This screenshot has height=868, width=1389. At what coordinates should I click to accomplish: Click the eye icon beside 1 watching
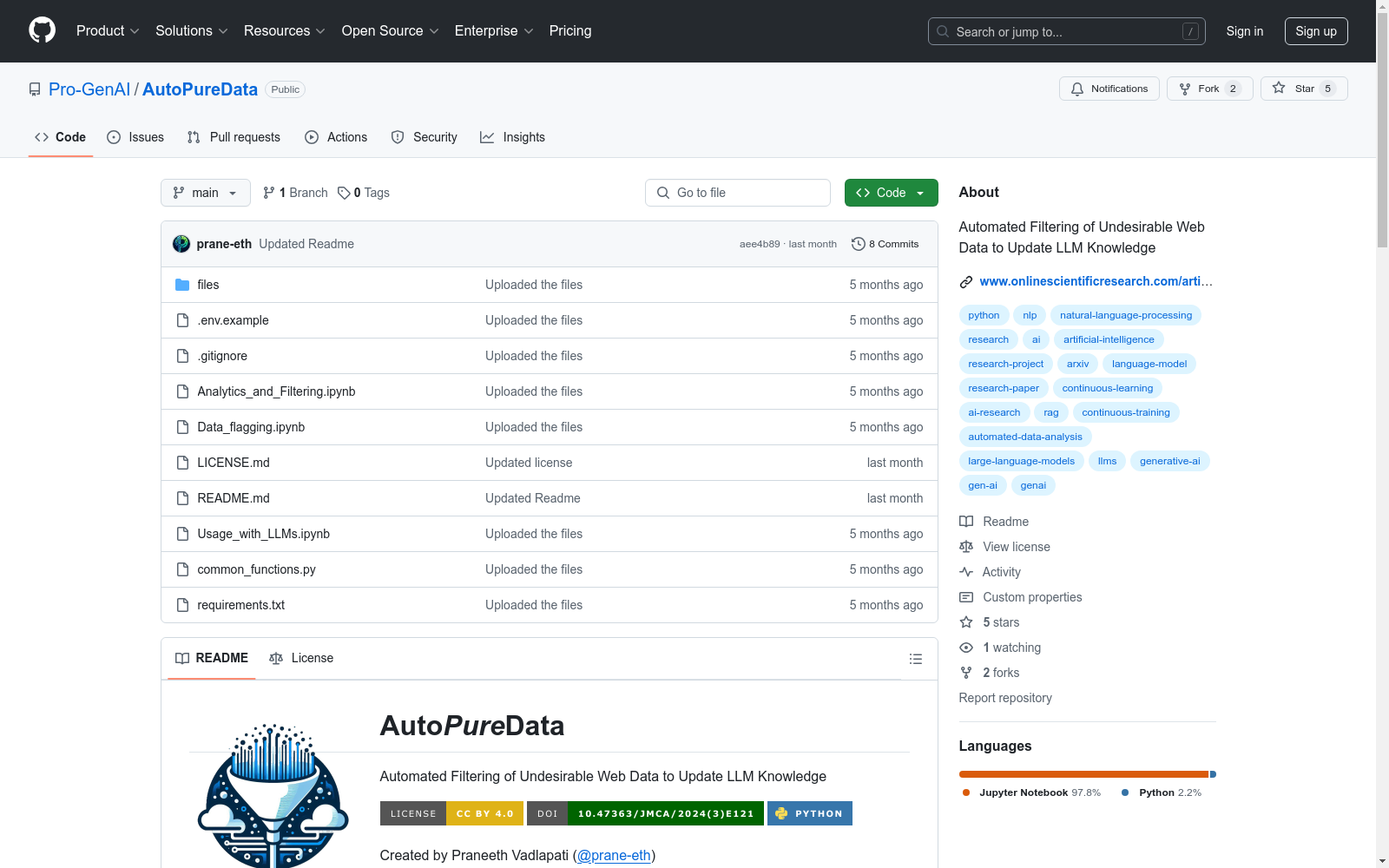[x=966, y=648]
